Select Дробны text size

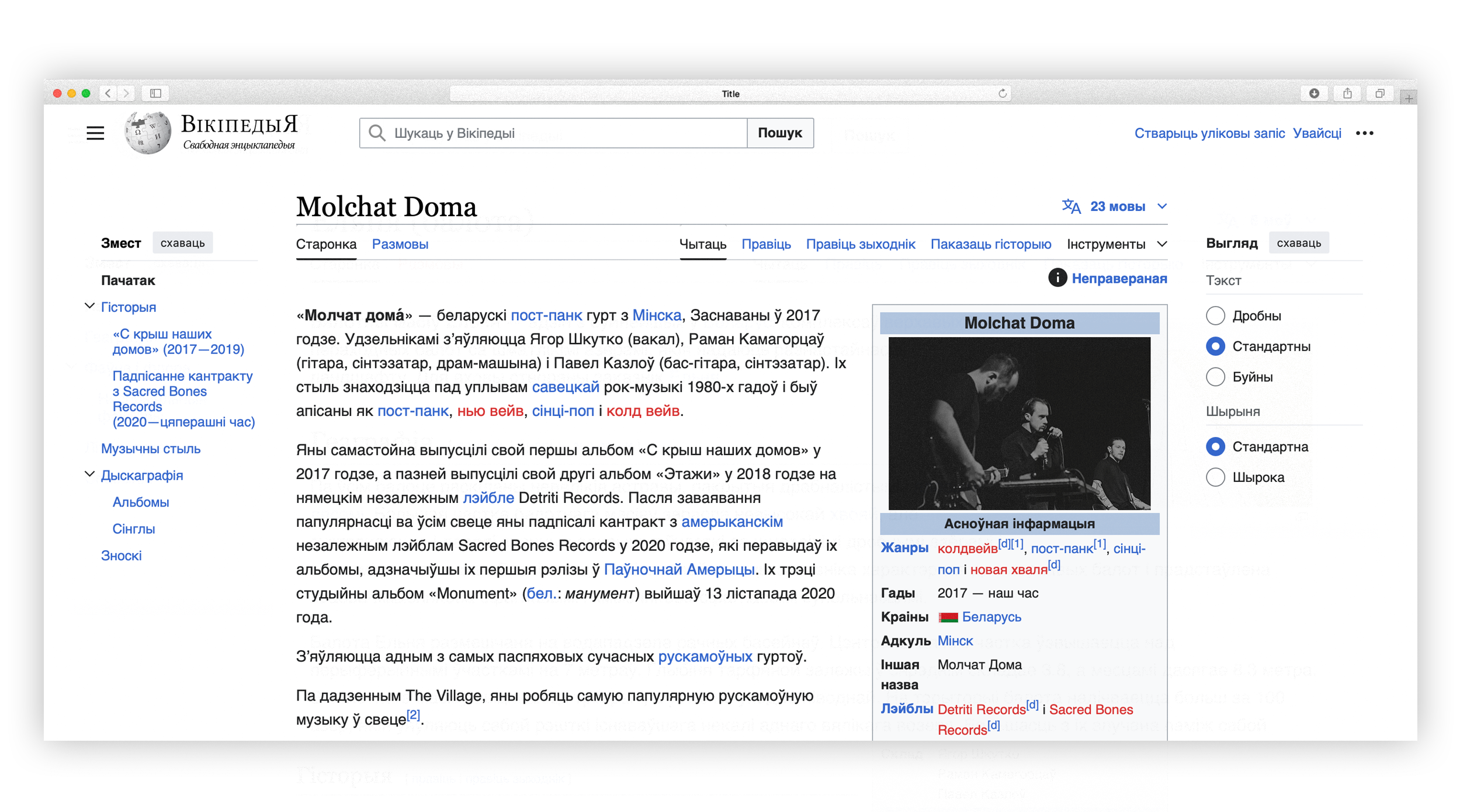click(1215, 316)
